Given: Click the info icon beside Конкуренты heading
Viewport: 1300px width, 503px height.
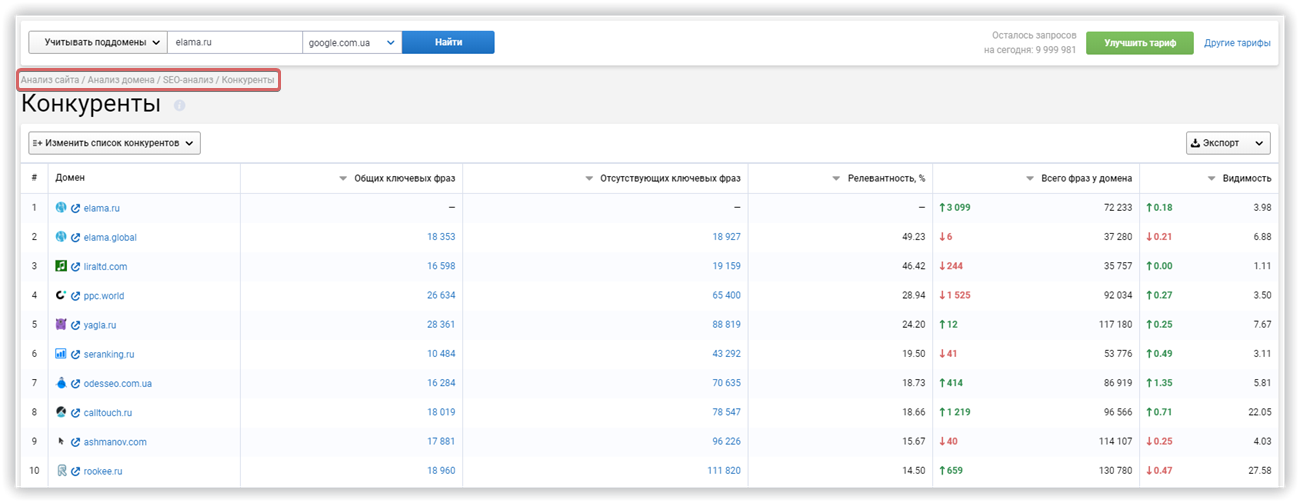Looking at the screenshot, I should (x=180, y=105).
